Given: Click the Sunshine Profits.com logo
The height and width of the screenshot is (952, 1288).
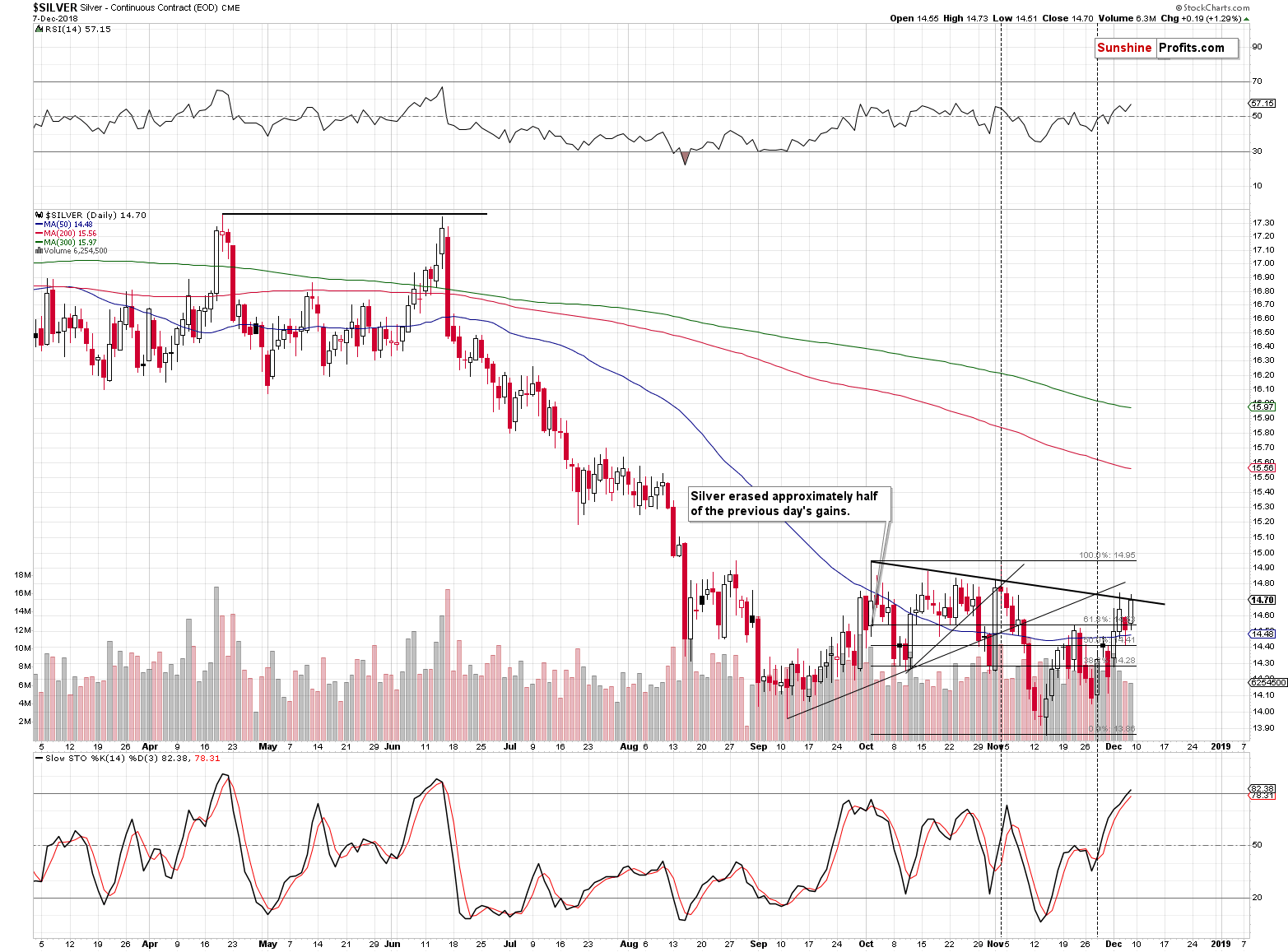Looking at the screenshot, I should [x=1165, y=48].
